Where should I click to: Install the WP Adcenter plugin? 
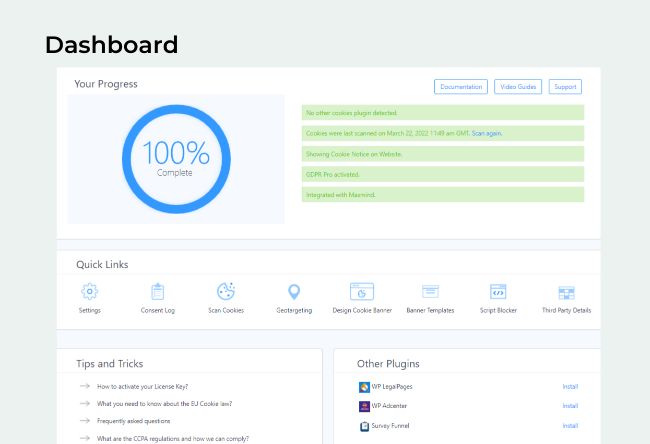[570, 406]
